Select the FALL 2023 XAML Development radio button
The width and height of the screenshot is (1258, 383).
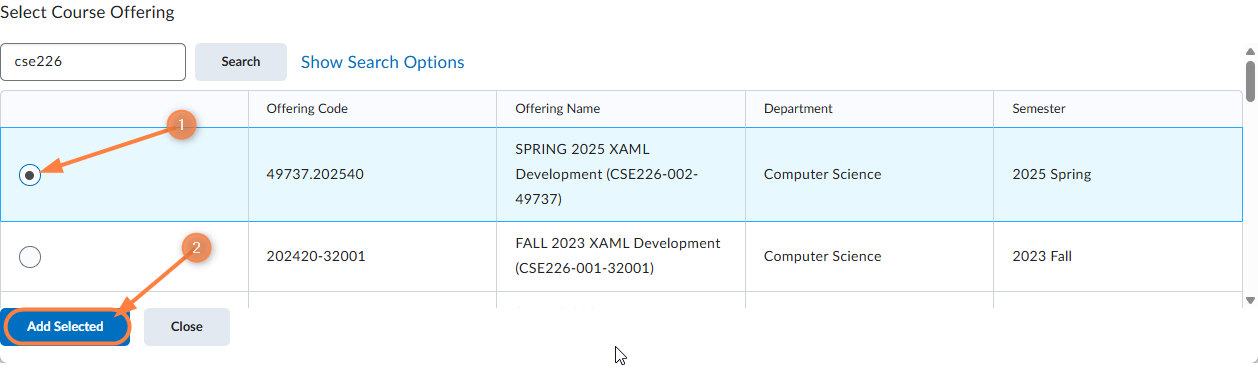point(31,257)
